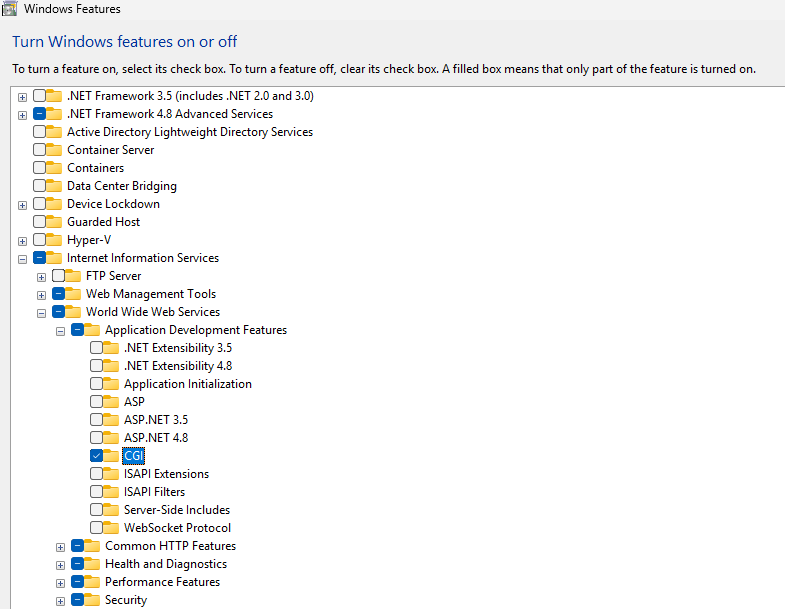Screen dimensions: 785x609
Task: Click folder icon beside Internet Information Services
Action: (x=54, y=258)
